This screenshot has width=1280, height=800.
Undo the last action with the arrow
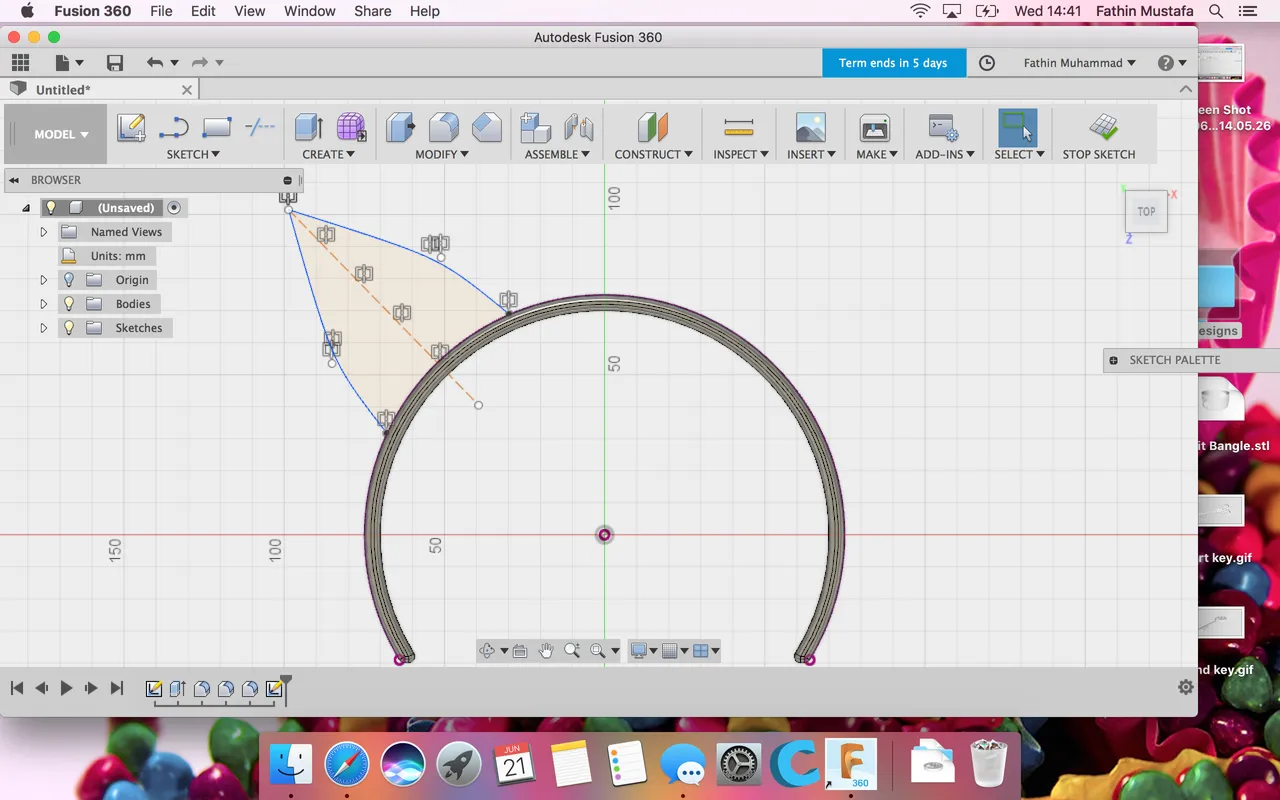pyautogui.click(x=154, y=63)
